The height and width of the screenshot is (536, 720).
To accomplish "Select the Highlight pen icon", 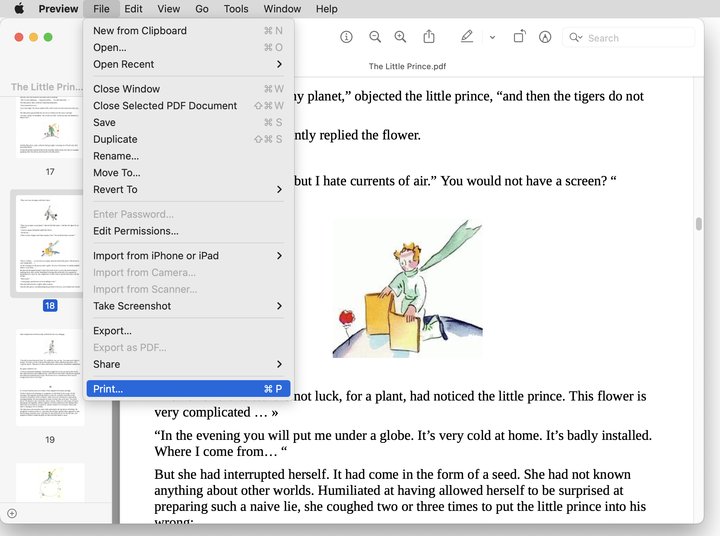I will [467, 36].
